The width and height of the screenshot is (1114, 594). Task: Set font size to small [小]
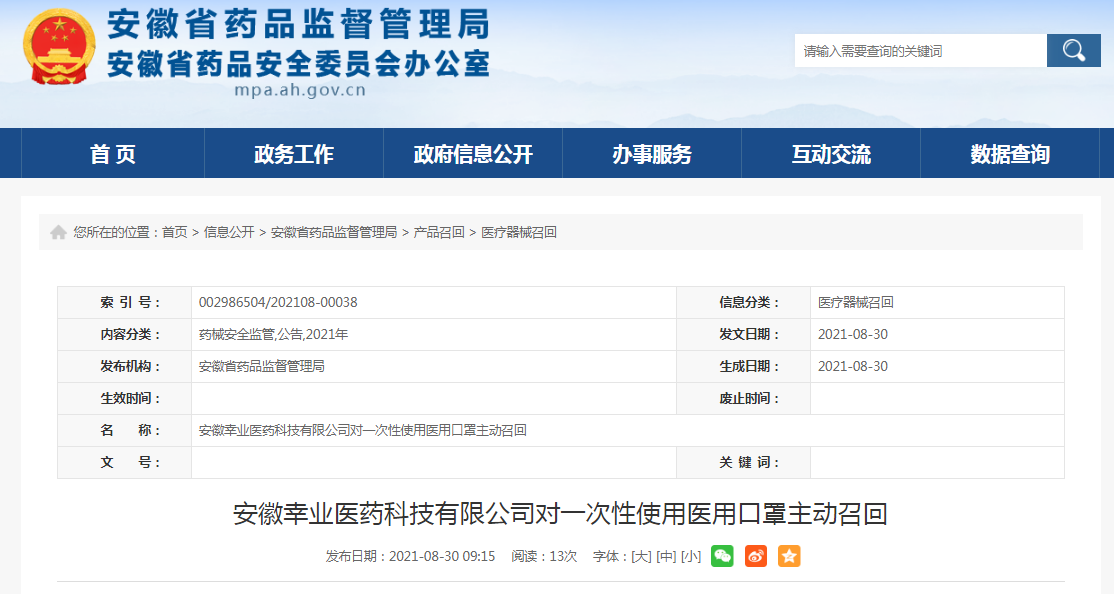point(691,556)
